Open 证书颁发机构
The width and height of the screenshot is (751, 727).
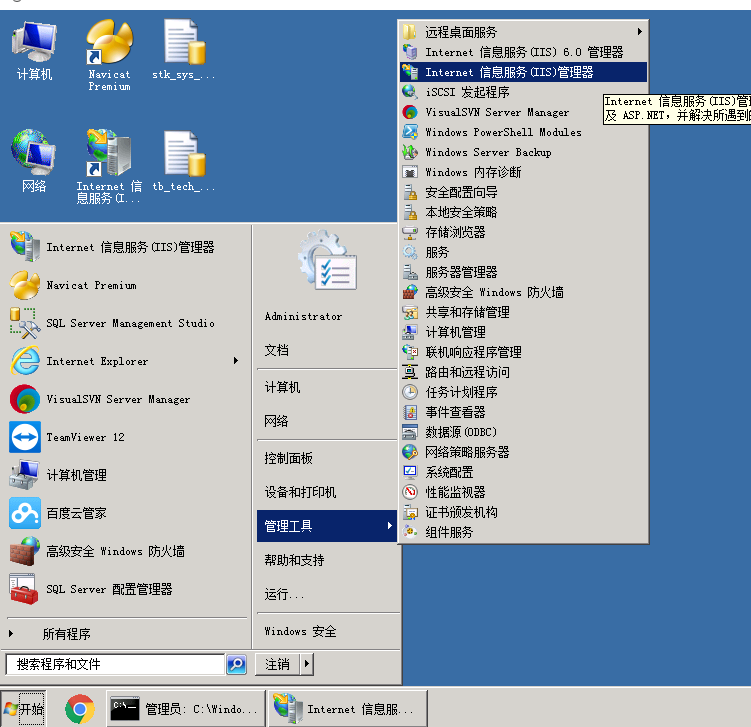coord(523,512)
